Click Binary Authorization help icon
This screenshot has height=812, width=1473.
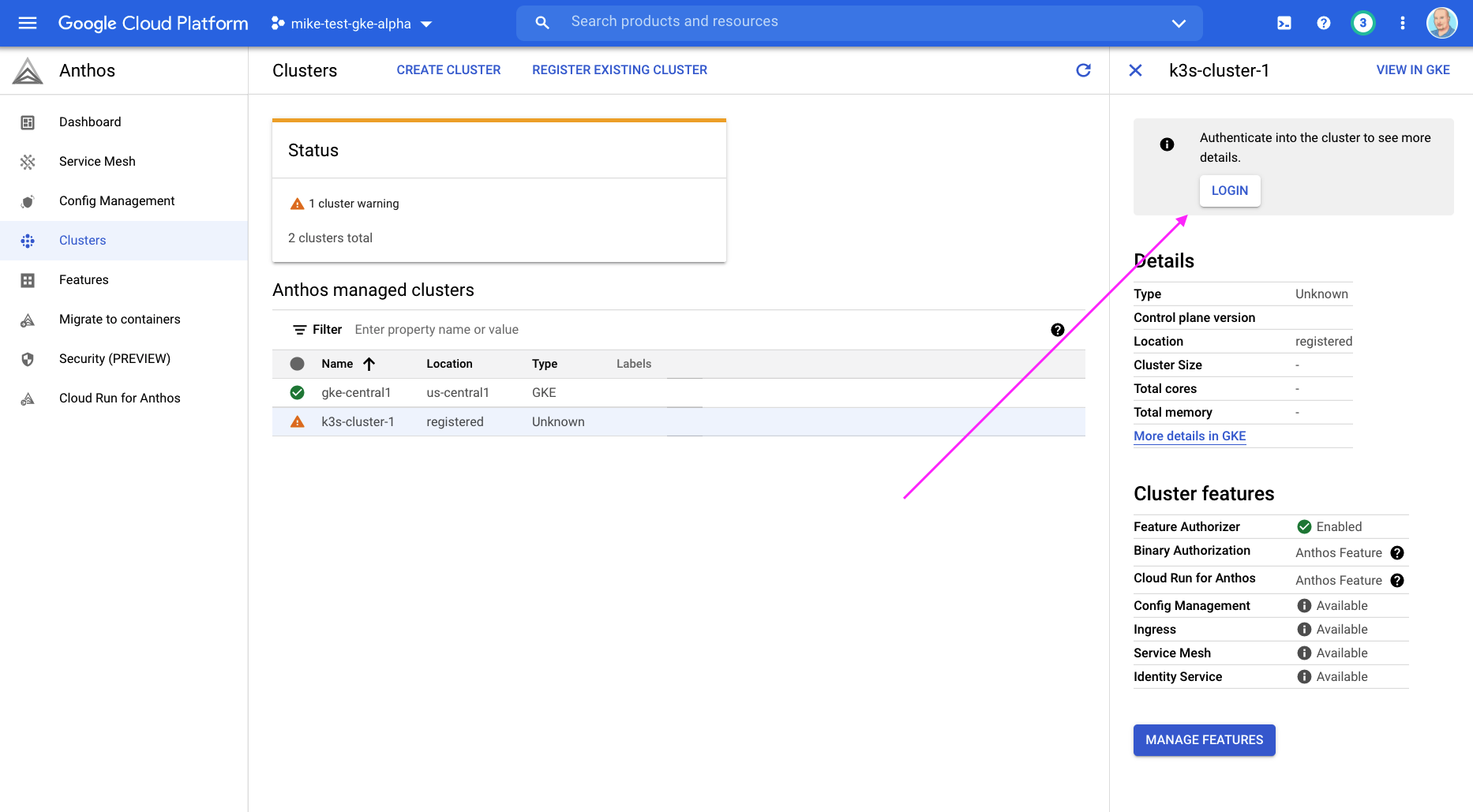click(x=1397, y=553)
